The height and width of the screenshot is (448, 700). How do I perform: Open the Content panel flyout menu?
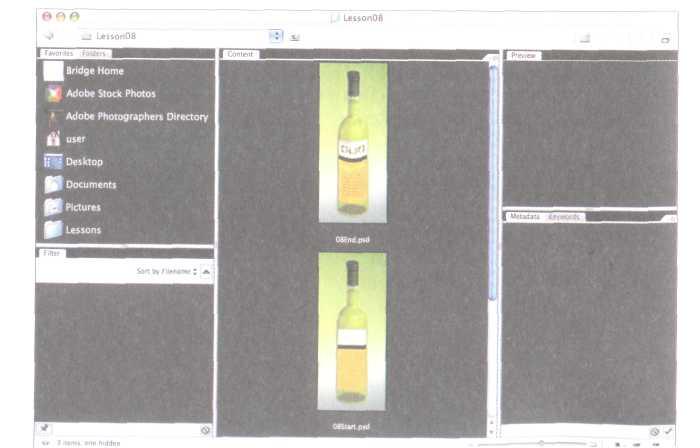coord(492,58)
